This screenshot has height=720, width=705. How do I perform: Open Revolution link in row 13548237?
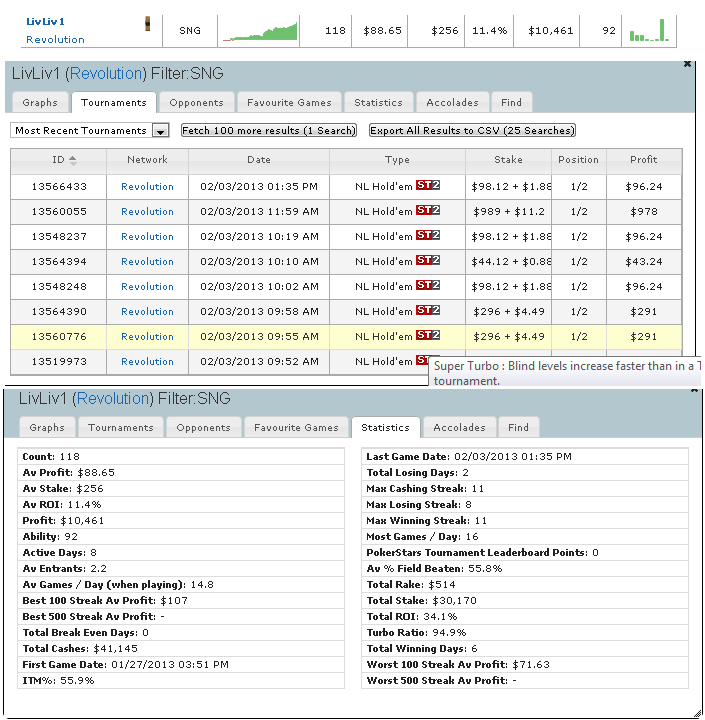(147, 236)
